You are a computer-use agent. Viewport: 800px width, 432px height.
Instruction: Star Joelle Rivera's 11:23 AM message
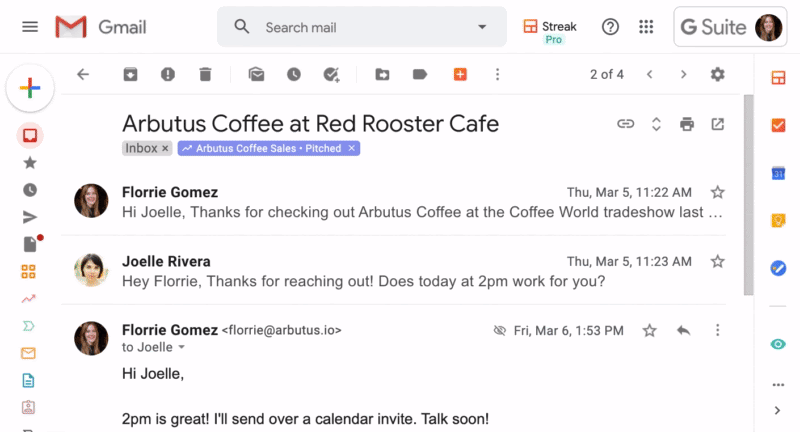click(x=718, y=262)
